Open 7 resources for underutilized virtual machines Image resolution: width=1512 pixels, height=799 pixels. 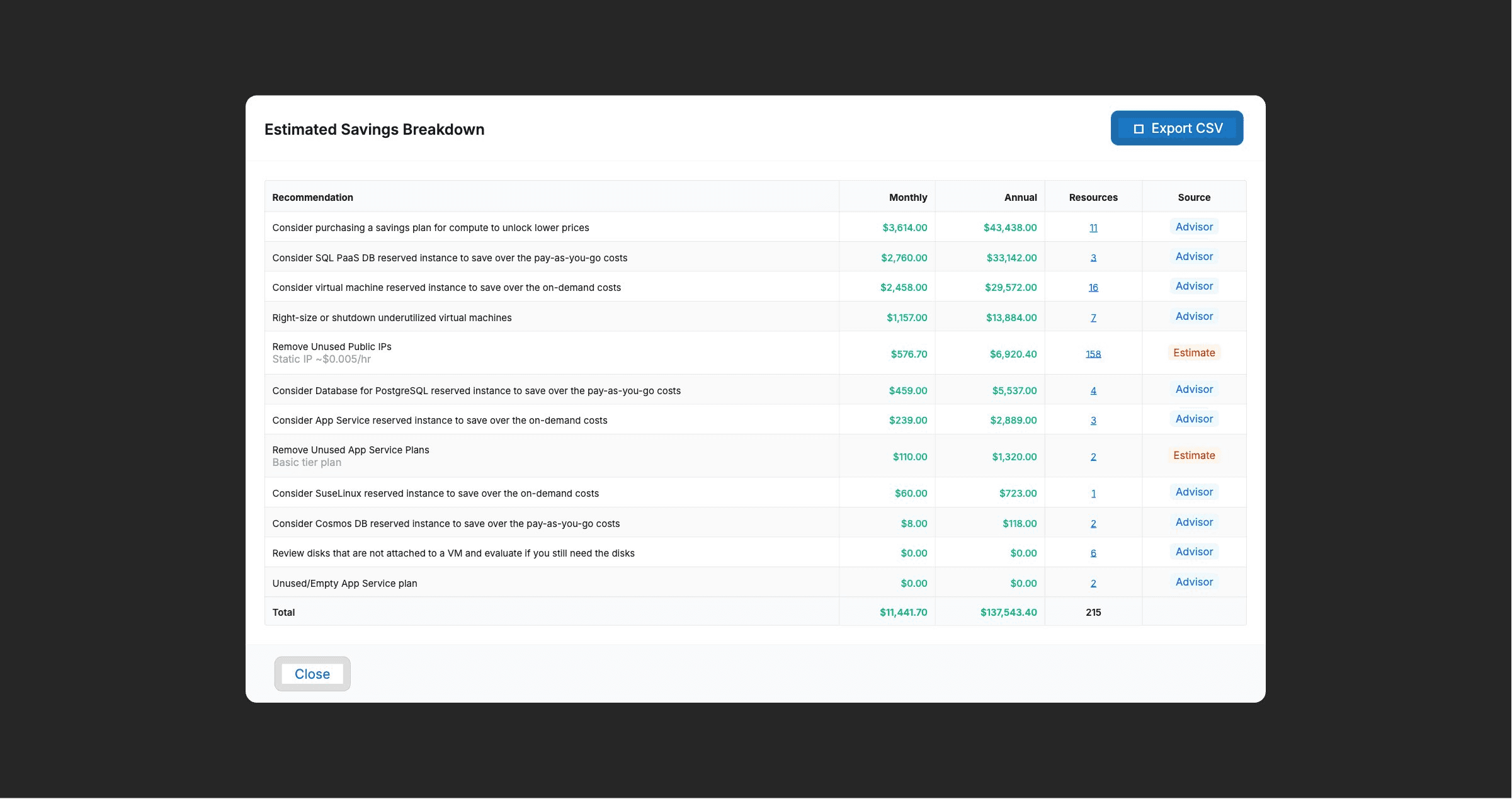coord(1093,318)
